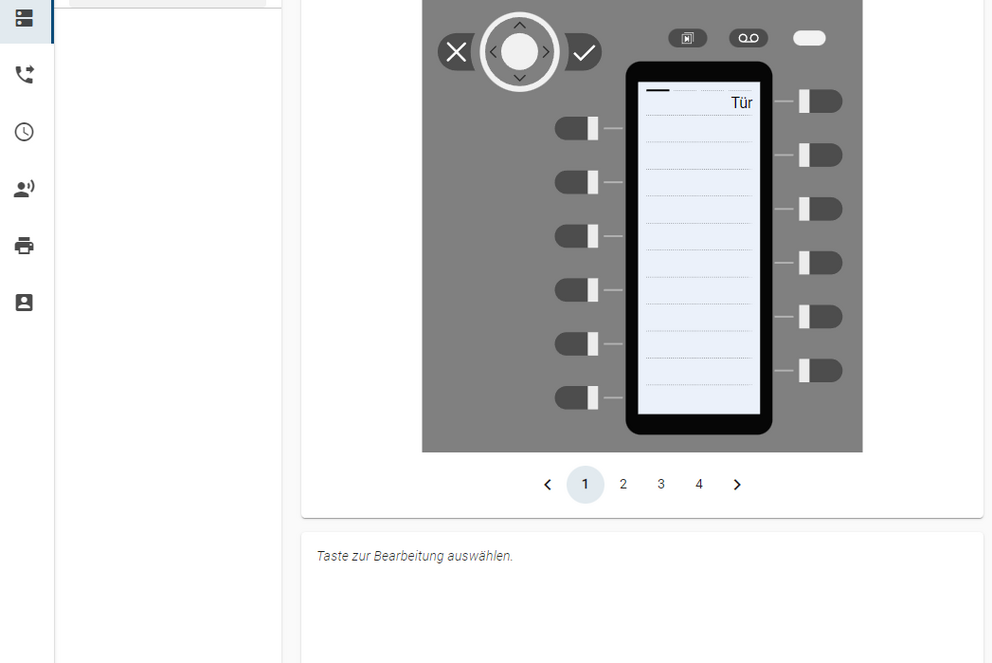
Task: Click the server/dashboard icon in sidebar
Action: [x=24, y=18]
